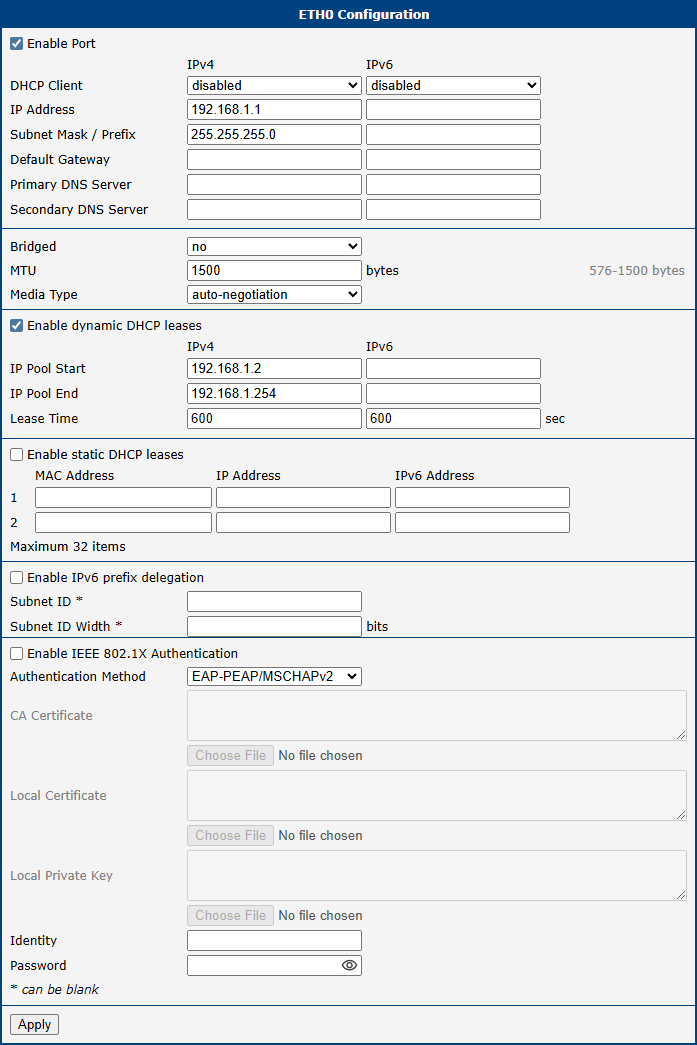697x1045 pixels.
Task: Click the 'Enable Port' label text
Action: (61, 44)
